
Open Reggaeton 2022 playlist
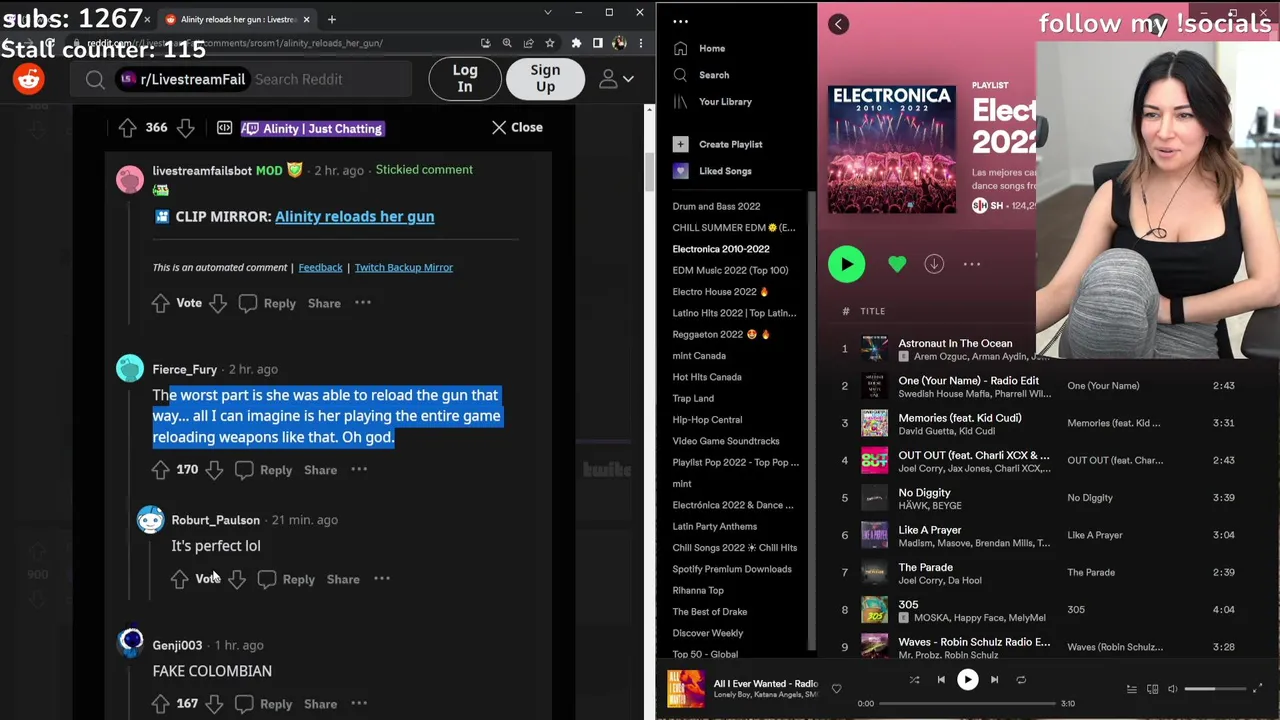(721, 334)
